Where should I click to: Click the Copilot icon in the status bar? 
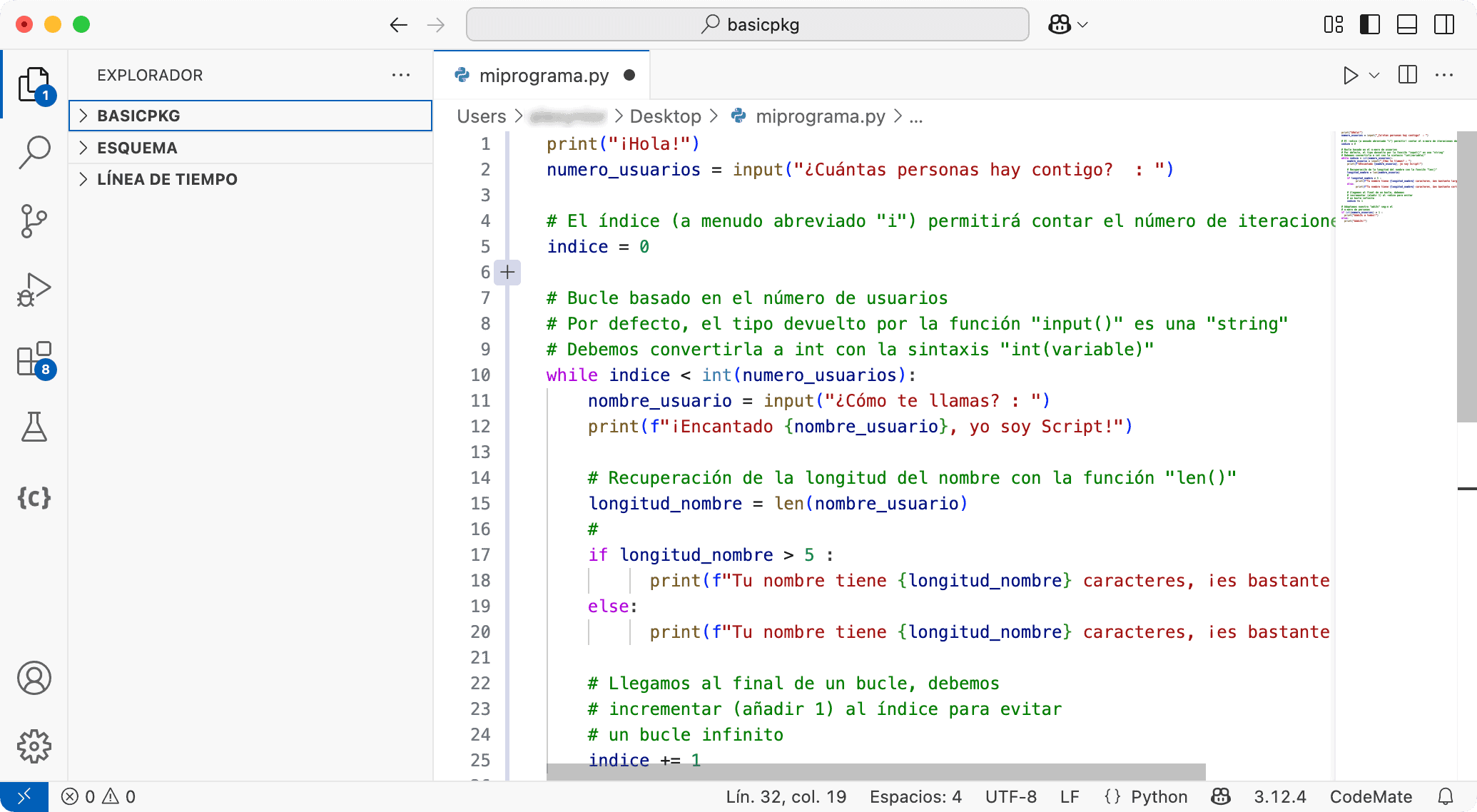[x=1220, y=796]
